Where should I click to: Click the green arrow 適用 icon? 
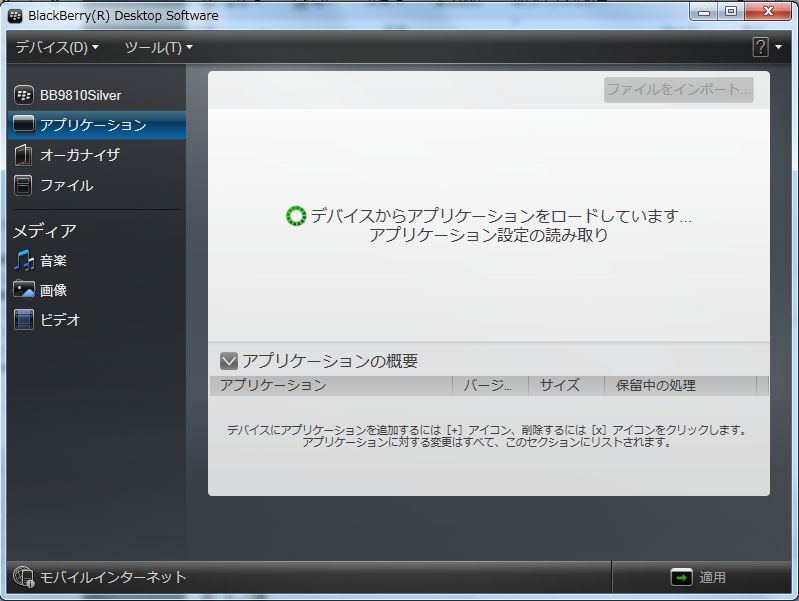point(681,577)
